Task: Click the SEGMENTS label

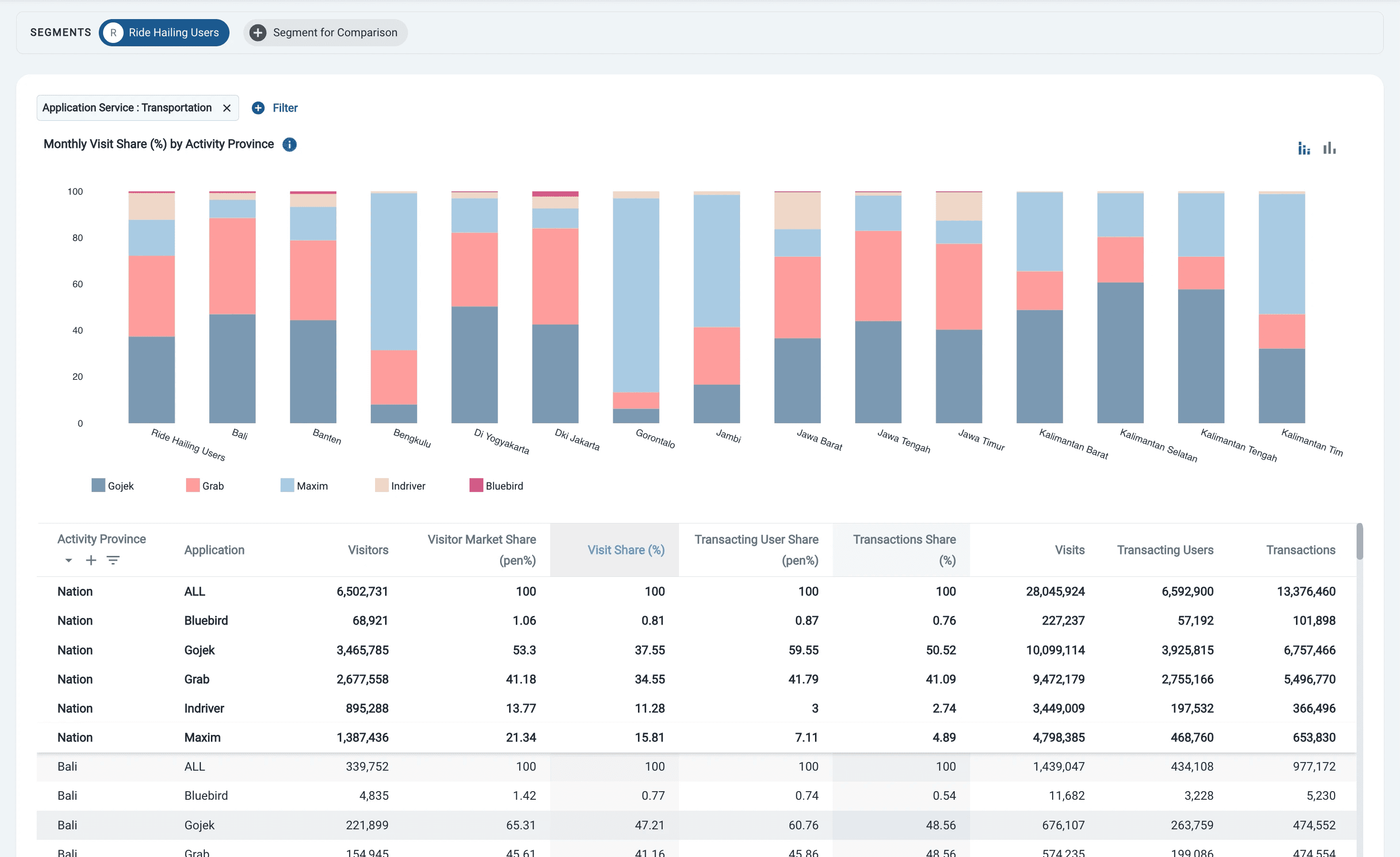Action: click(61, 32)
